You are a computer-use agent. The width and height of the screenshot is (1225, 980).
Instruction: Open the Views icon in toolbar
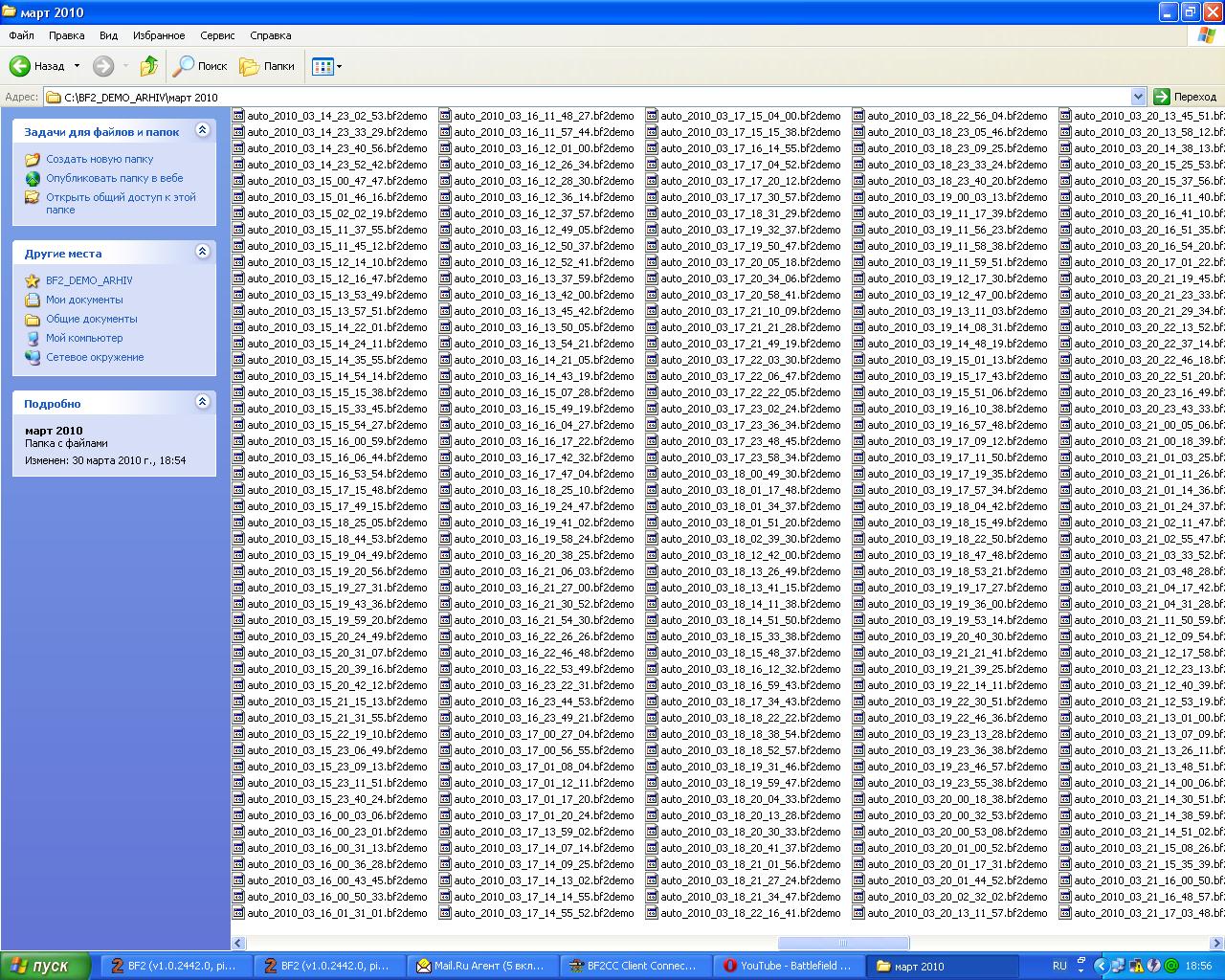(323, 66)
